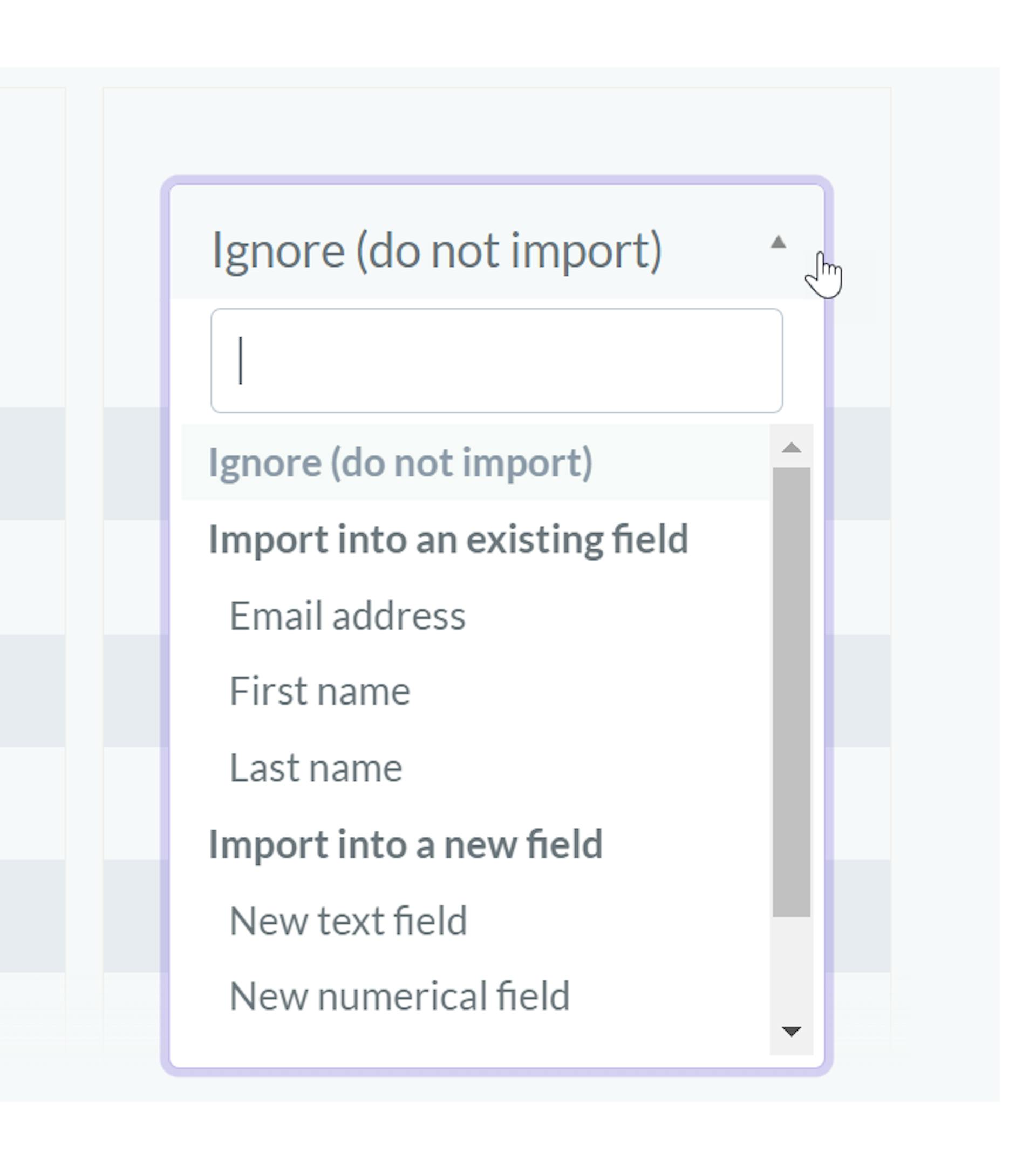
Task: Click the selected 'Ignore (do not import)' header
Action: pos(437,250)
